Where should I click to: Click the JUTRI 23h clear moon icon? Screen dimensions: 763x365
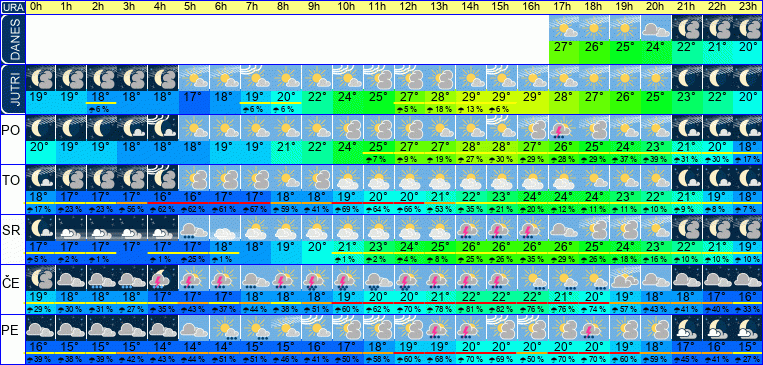click(x=748, y=78)
